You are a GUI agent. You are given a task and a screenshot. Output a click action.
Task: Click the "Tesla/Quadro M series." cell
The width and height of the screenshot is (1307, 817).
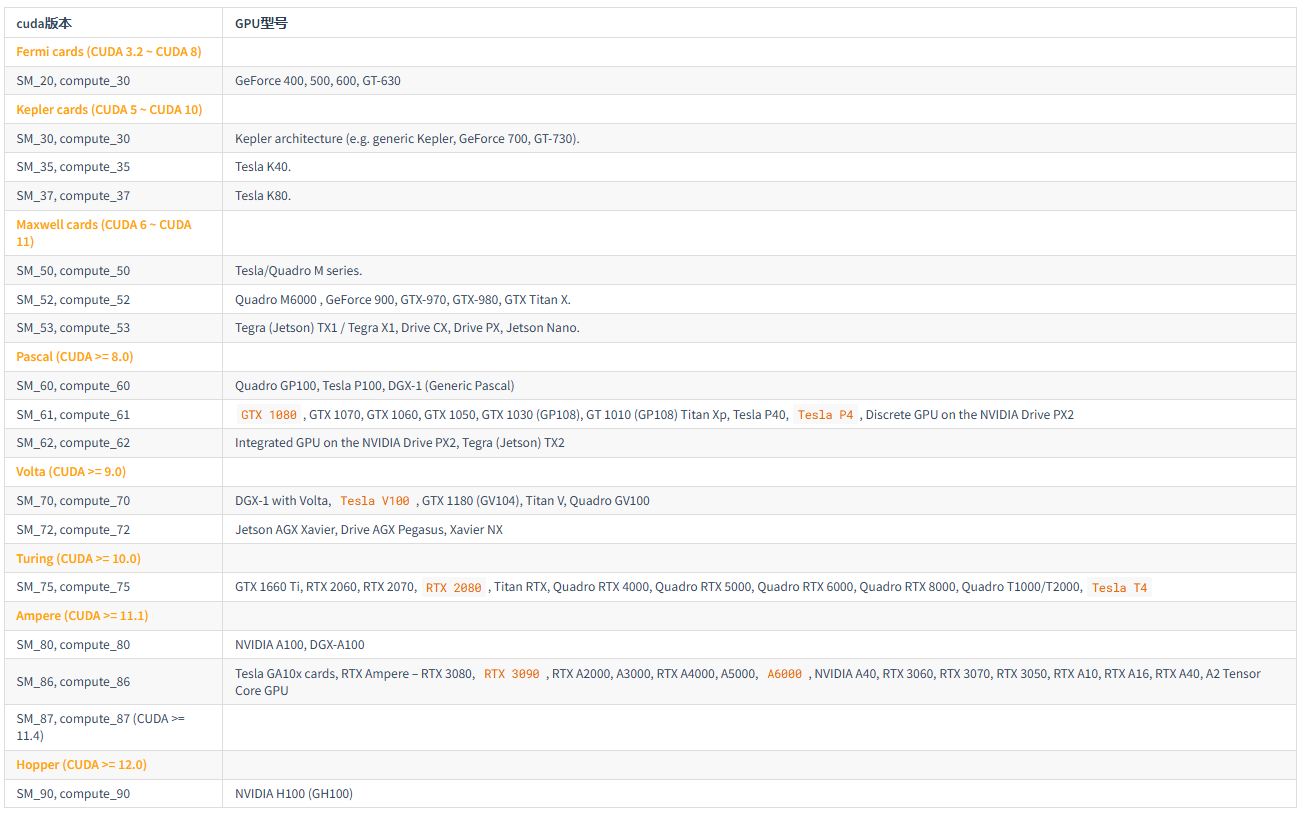(759, 271)
